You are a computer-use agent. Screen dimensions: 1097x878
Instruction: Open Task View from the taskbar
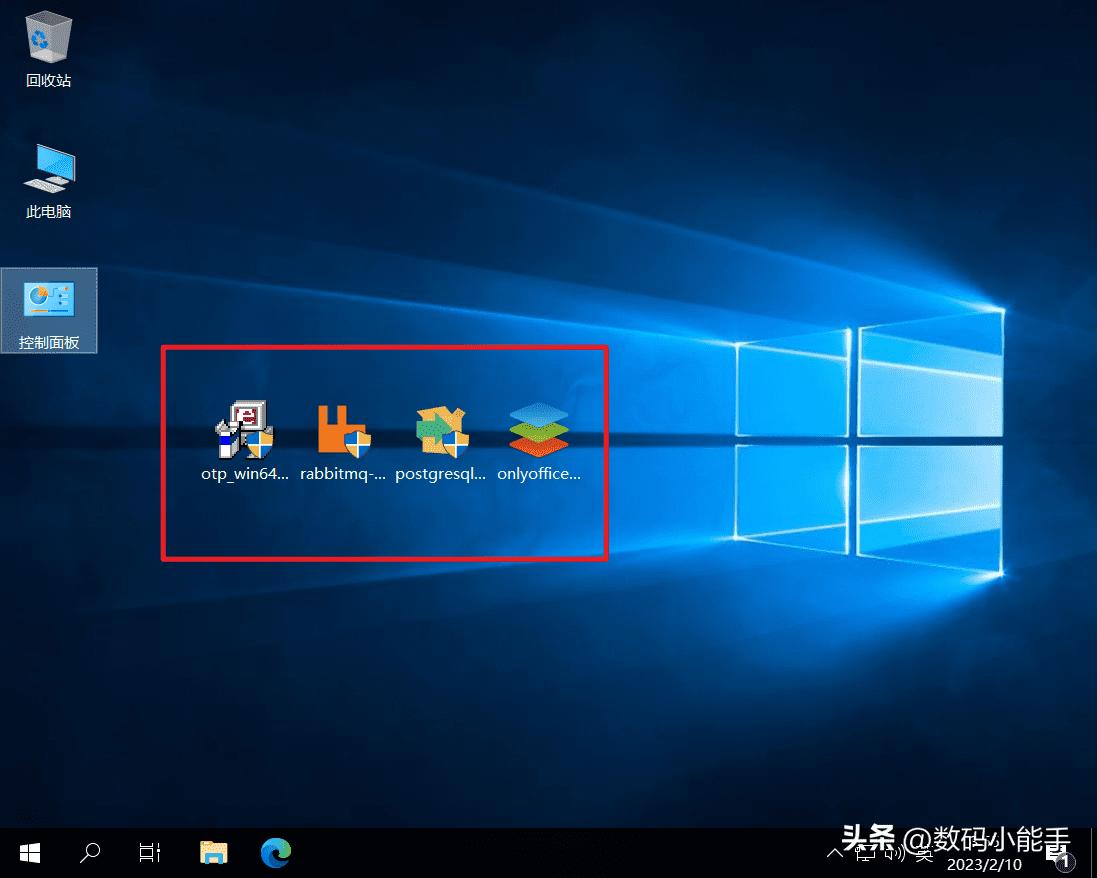(150, 853)
